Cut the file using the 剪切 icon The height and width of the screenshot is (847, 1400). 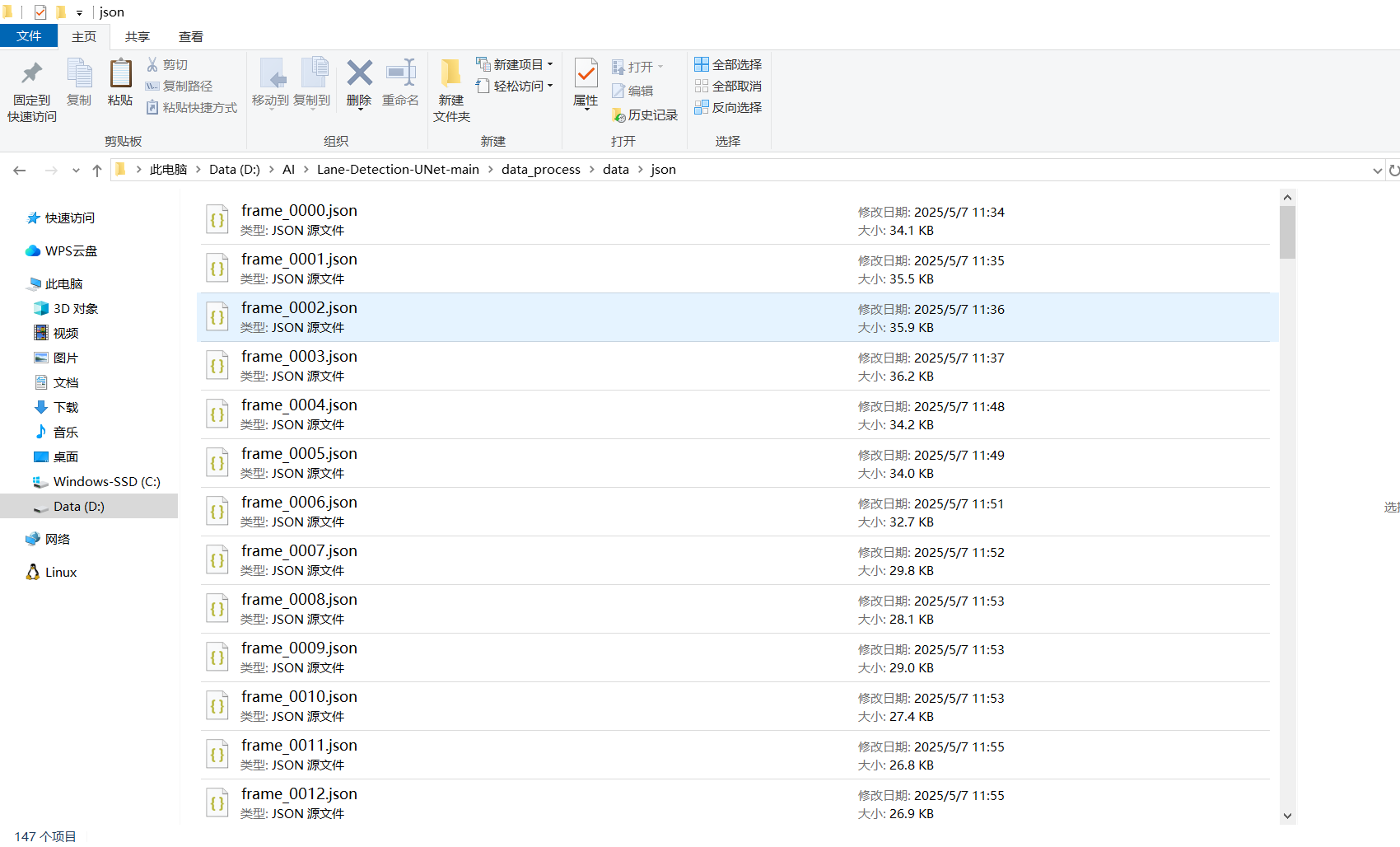(x=169, y=64)
